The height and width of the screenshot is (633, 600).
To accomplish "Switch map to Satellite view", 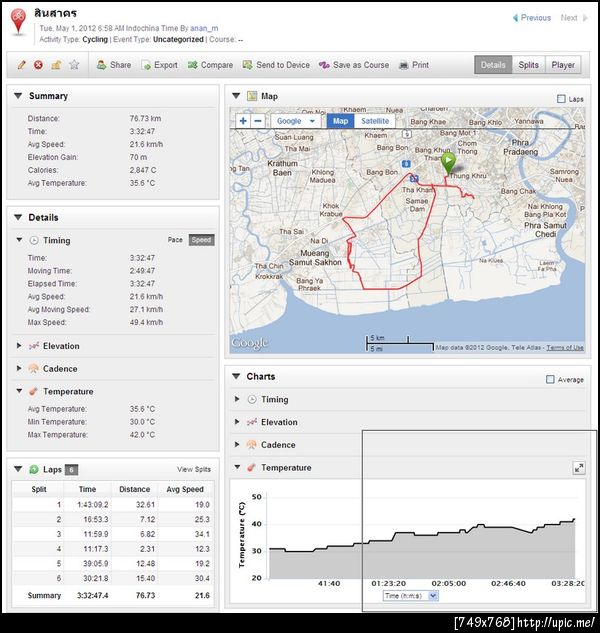I will [x=375, y=121].
